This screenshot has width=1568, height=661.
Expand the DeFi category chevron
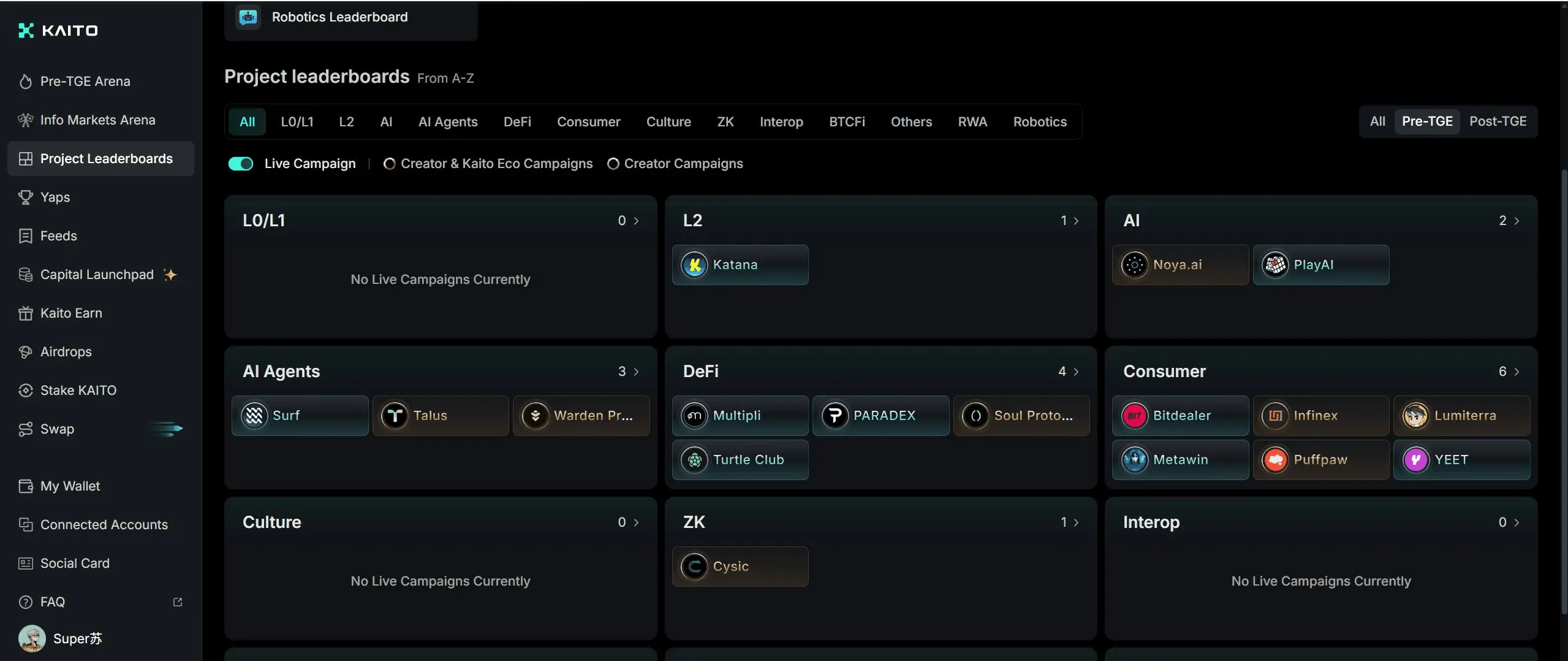(1076, 372)
